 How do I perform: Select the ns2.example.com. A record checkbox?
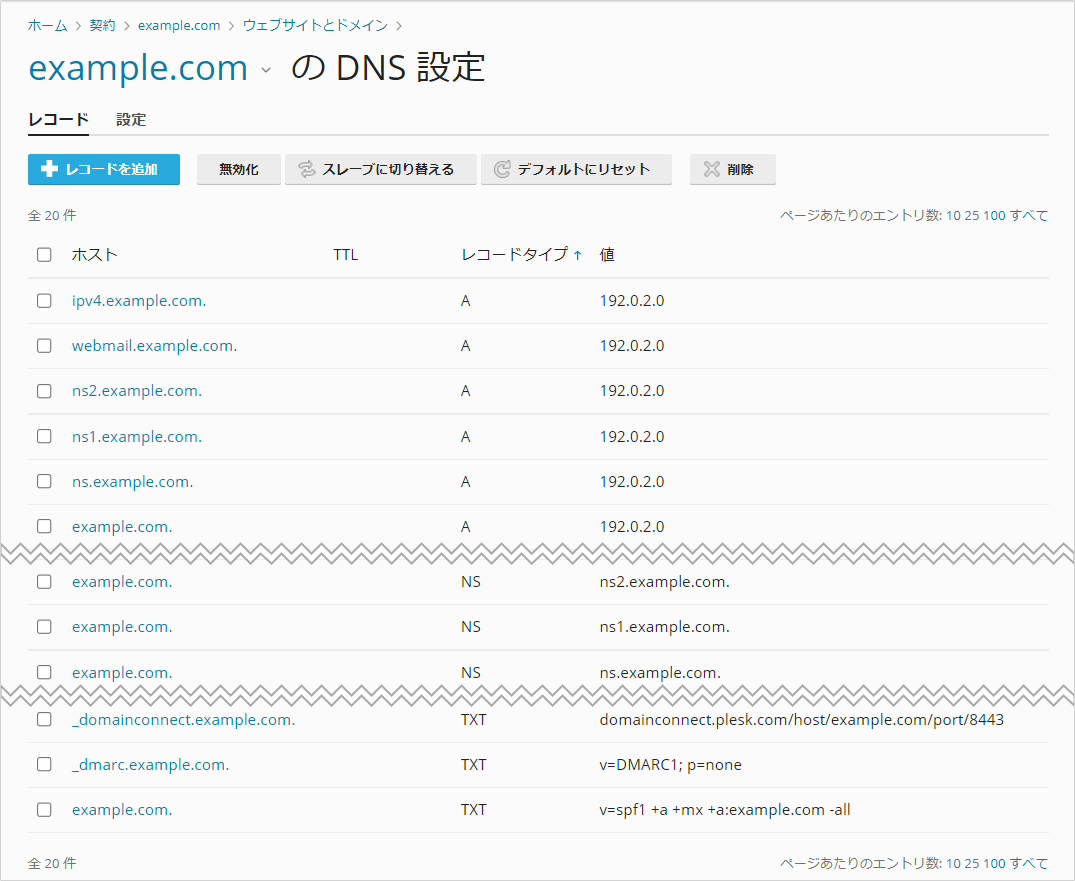pyautogui.click(x=44, y=391)
